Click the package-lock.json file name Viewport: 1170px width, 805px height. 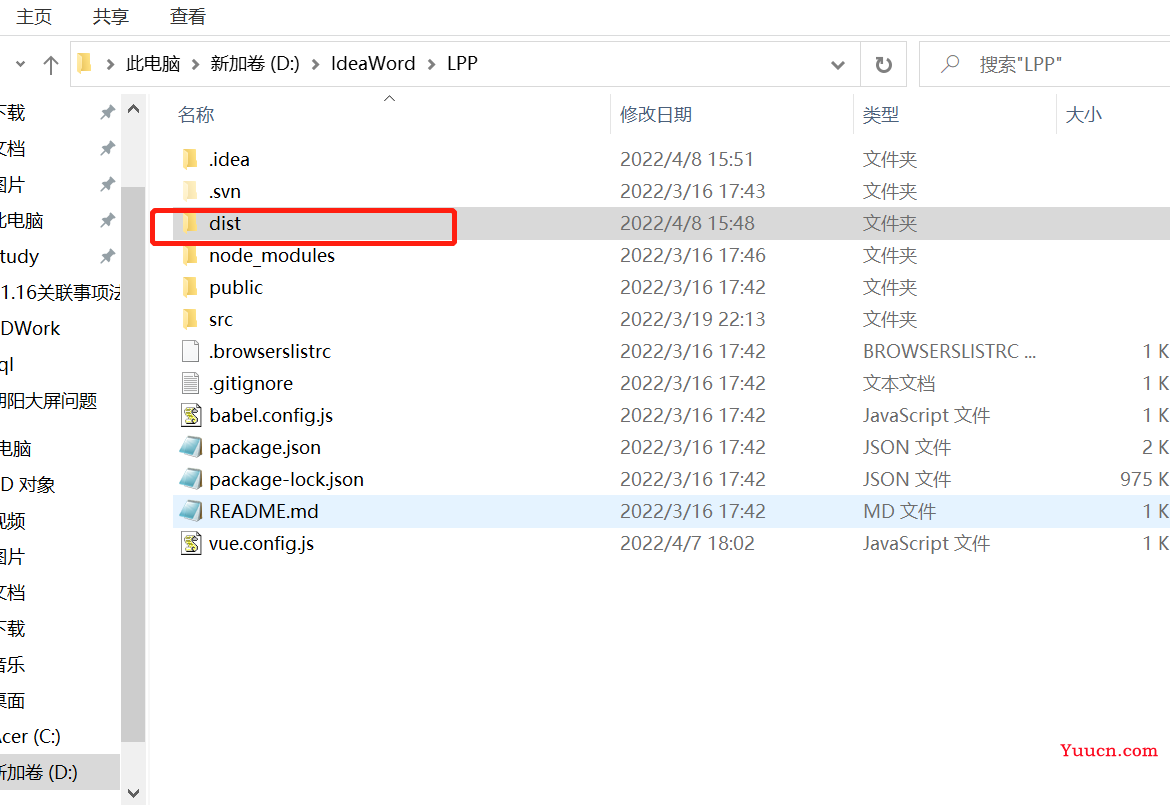287,479
